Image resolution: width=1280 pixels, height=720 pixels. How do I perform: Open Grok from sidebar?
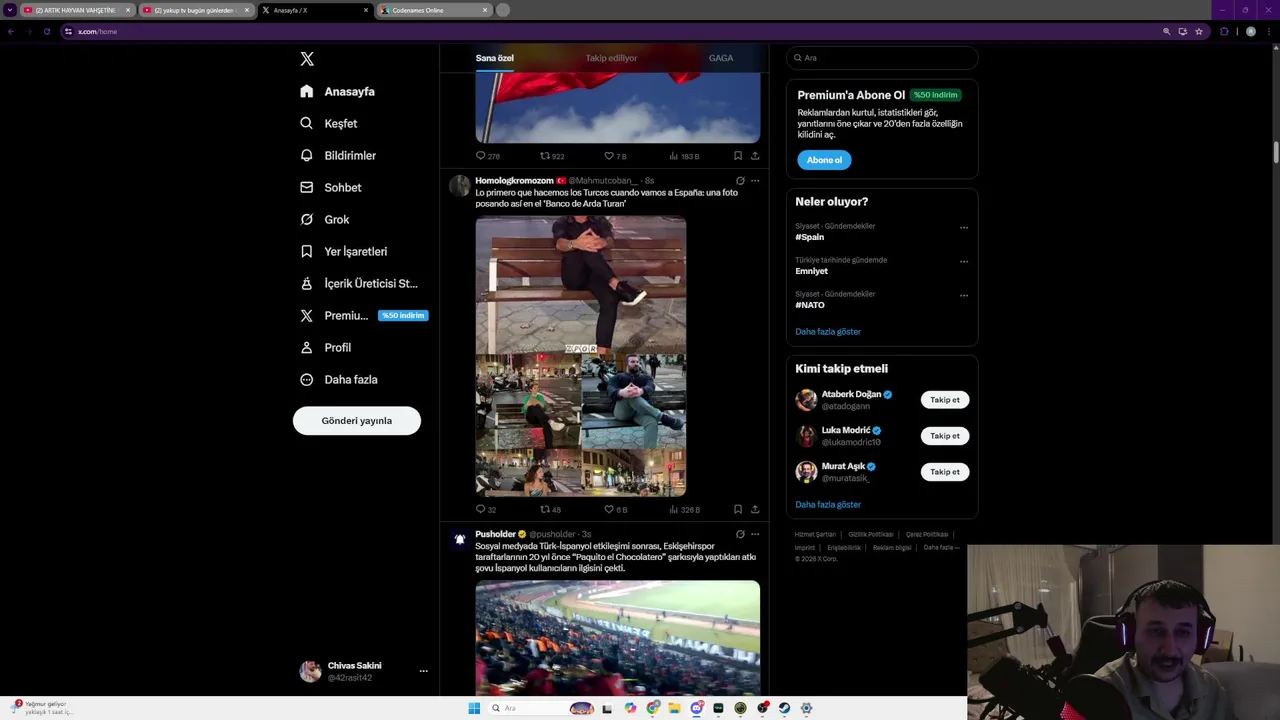tap(325, 219)
